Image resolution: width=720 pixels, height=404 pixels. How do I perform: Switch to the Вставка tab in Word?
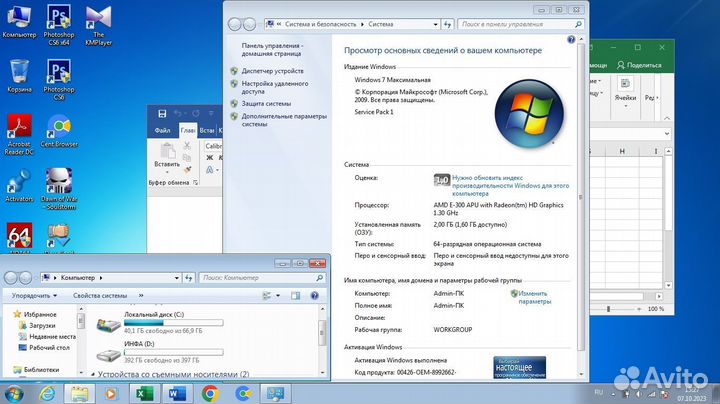tap(207, 130)
